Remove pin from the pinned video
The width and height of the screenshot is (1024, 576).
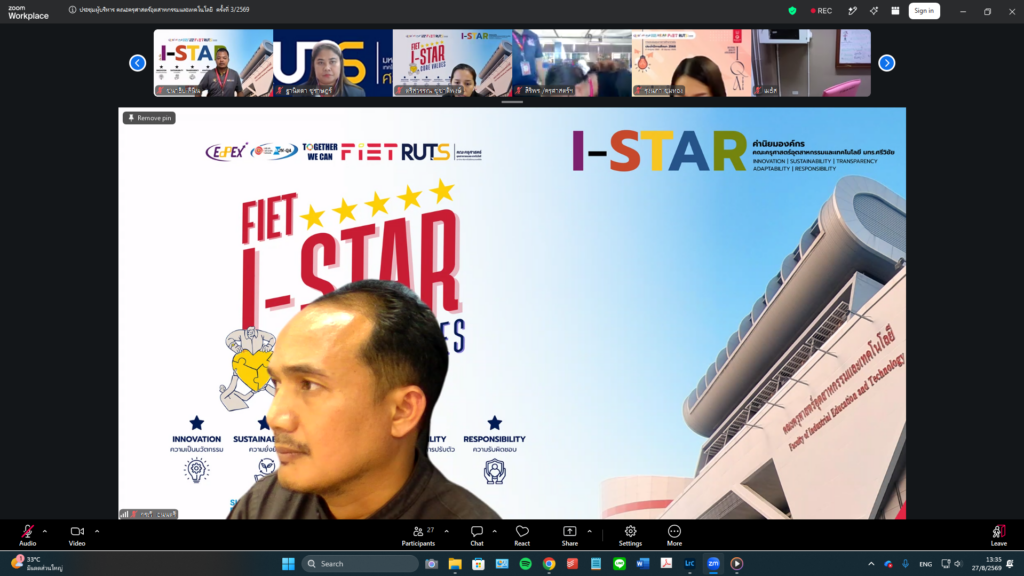[x=150, y=118]
